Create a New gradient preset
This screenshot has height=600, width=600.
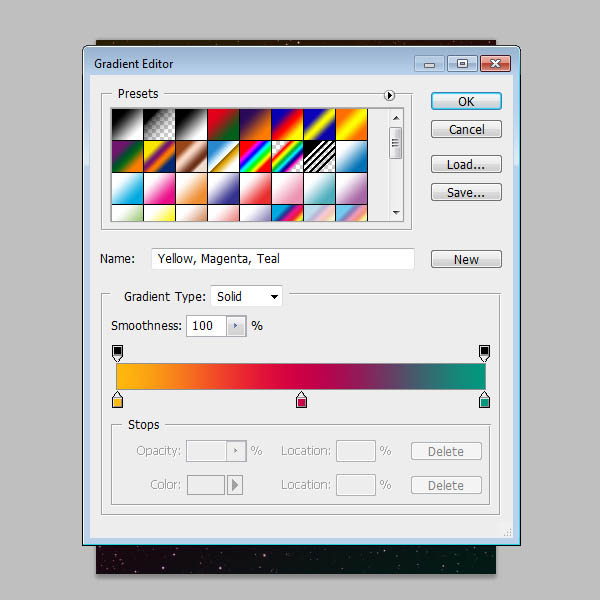pyautogui.click(x=466, y=259)
